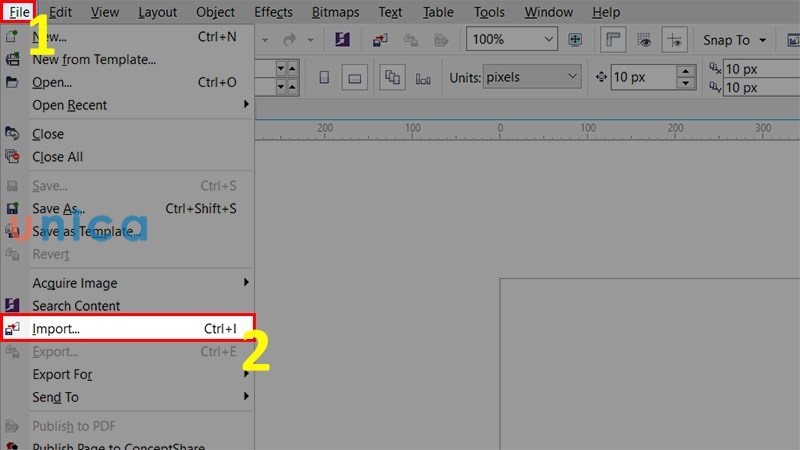The height and width of the screenshot is (450, 800).
Task: Click the Search Content icon in menu
Action: (12, 305)
